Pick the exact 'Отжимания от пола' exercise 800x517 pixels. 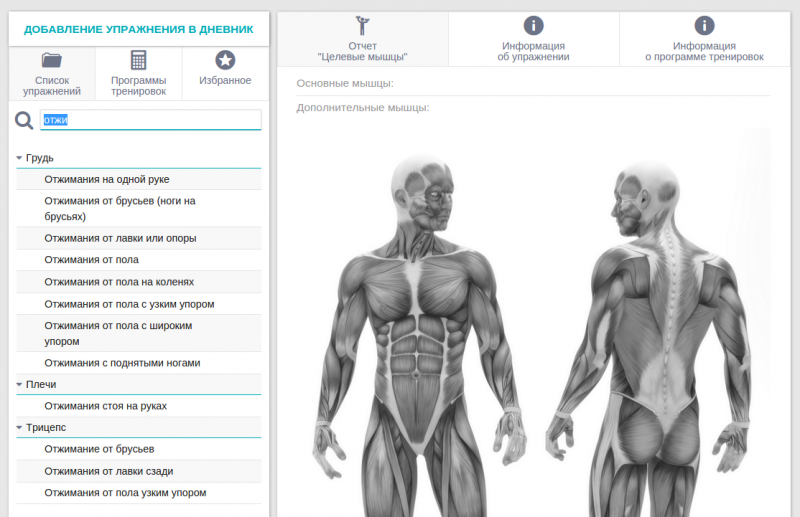[139, 260]
